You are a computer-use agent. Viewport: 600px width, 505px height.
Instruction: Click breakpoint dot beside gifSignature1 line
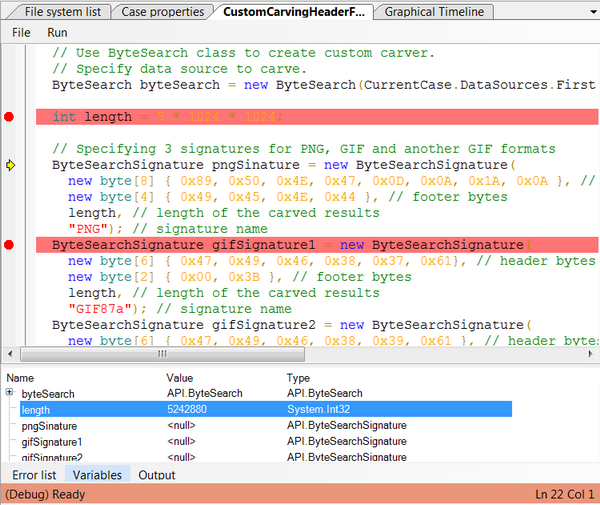click(x=9, y=245)
